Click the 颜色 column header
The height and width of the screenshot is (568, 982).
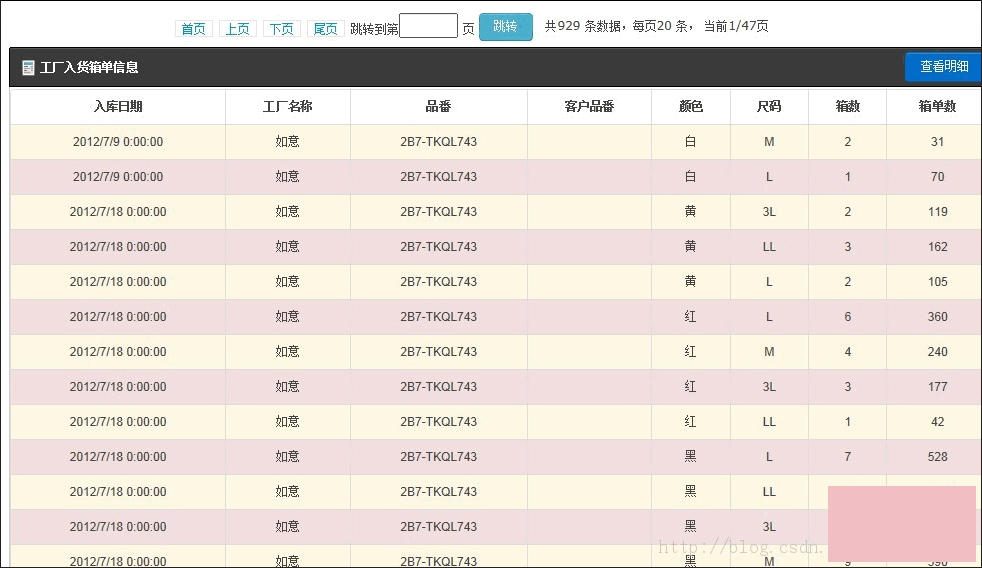tap(691, 106)
